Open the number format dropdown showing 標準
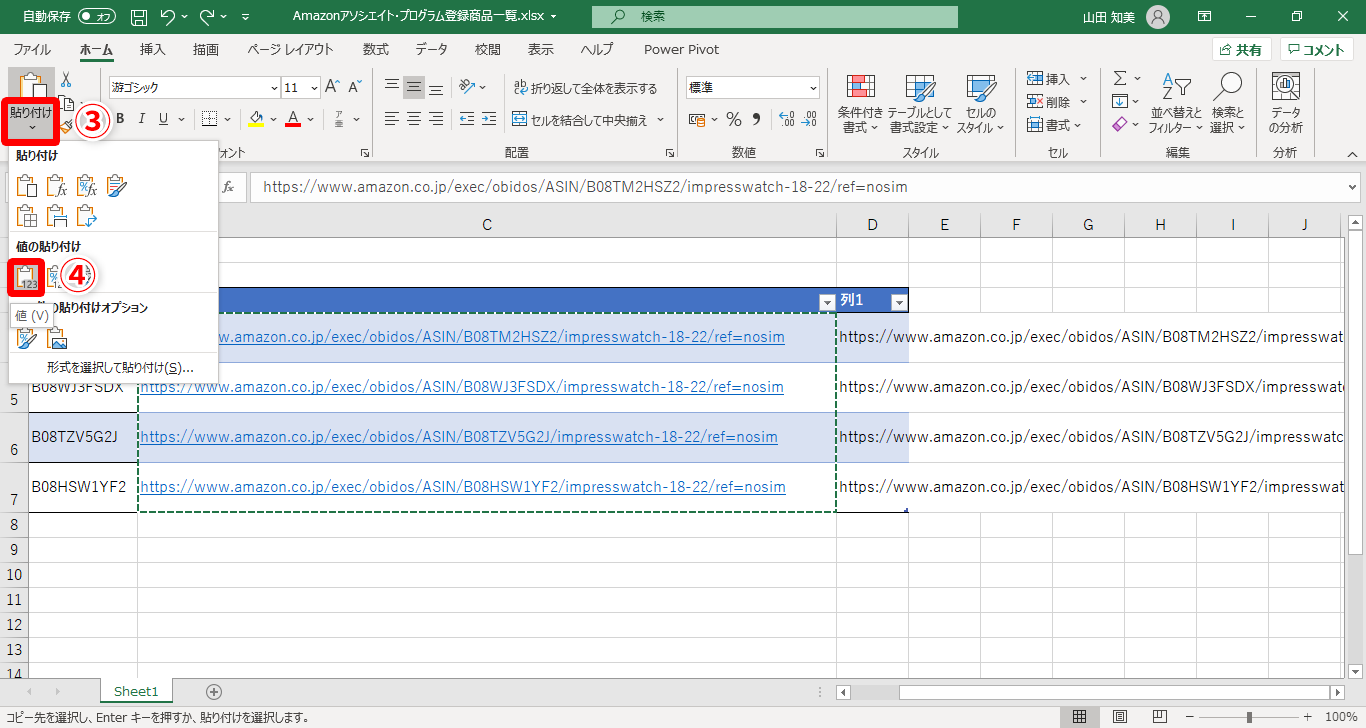Viewport: 1366px width, 728px height. coord(812,88)
